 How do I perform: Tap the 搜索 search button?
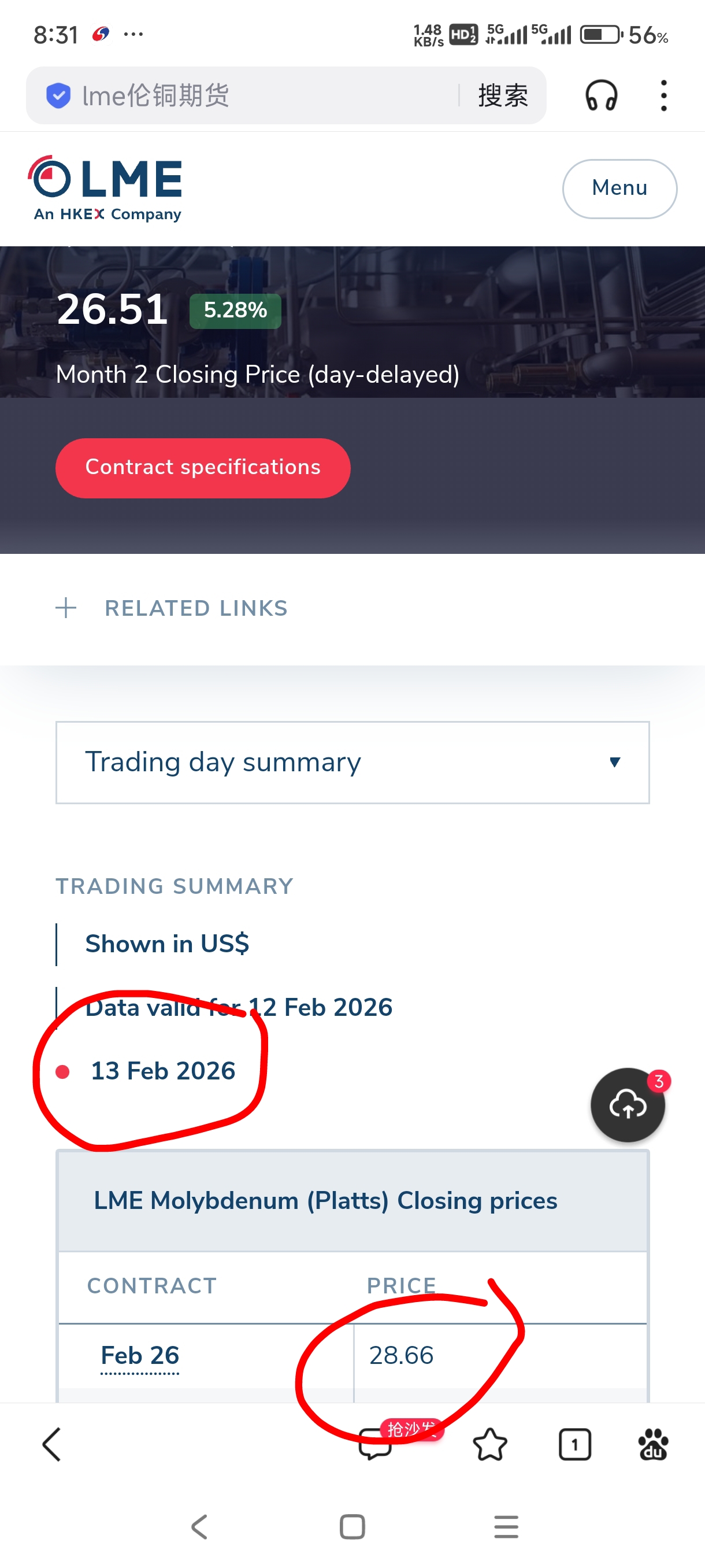[x=502, y=95]
